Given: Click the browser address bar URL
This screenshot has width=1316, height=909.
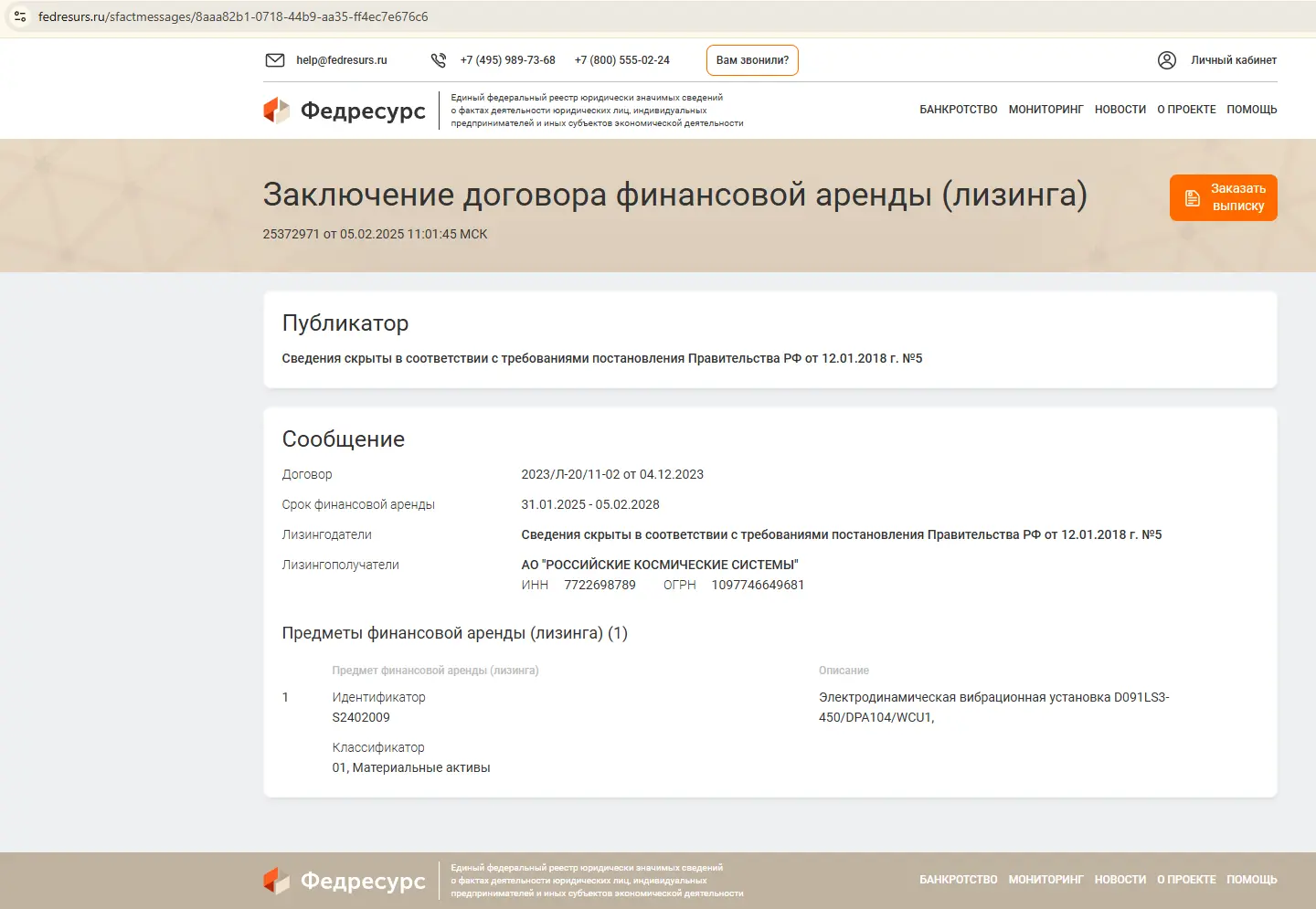Looking at the screenshot, I should pyautogui.click(x=233, y=16).
